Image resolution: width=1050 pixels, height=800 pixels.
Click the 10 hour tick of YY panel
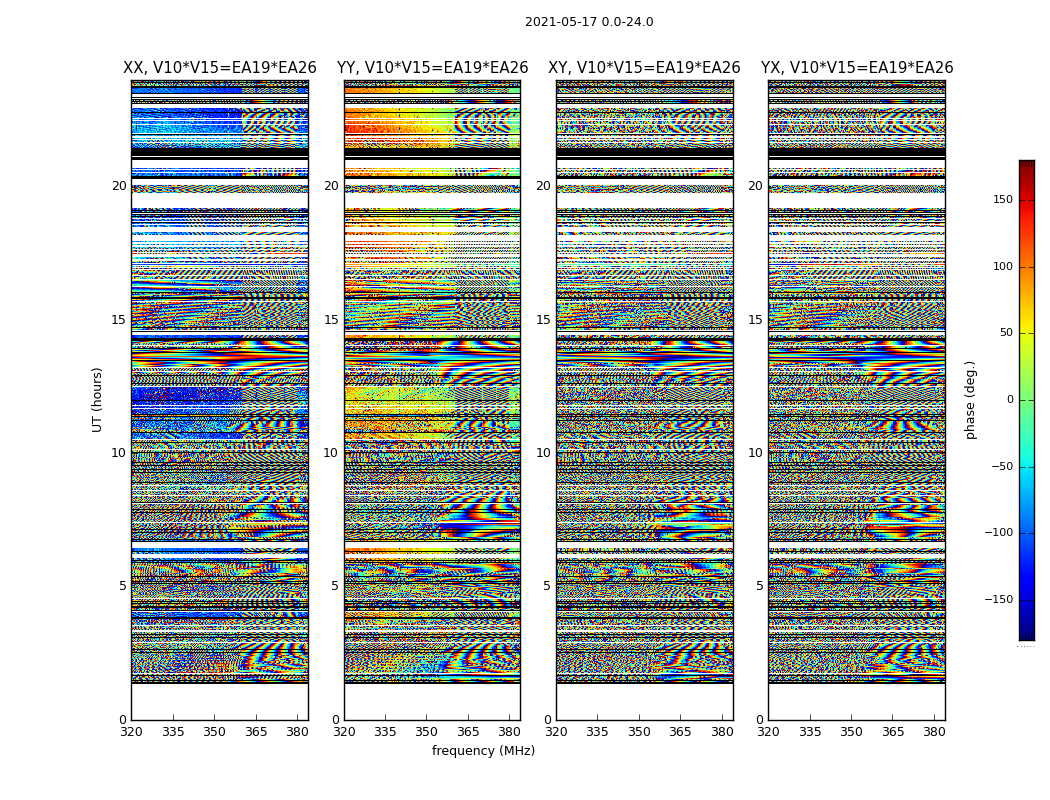331,453
